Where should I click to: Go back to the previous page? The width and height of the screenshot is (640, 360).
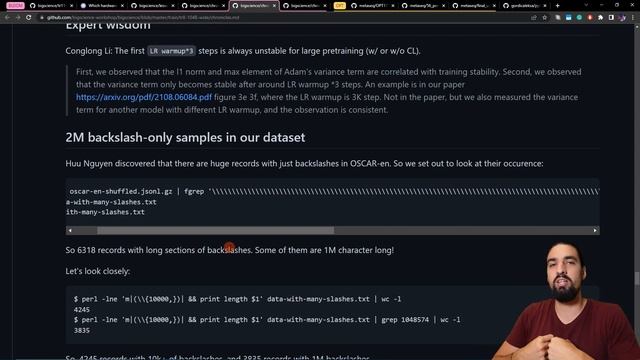[x=7, y=18]
